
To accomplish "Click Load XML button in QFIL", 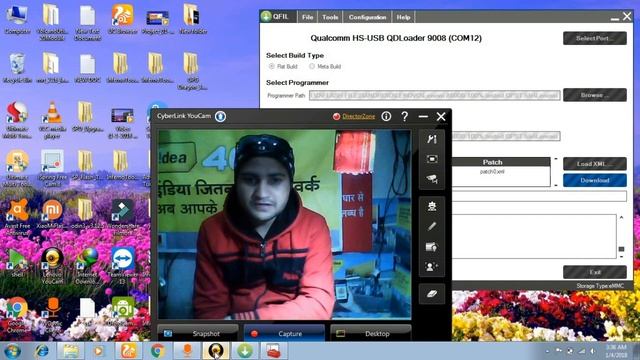I will pyautogui.click(x=595, y=164).
